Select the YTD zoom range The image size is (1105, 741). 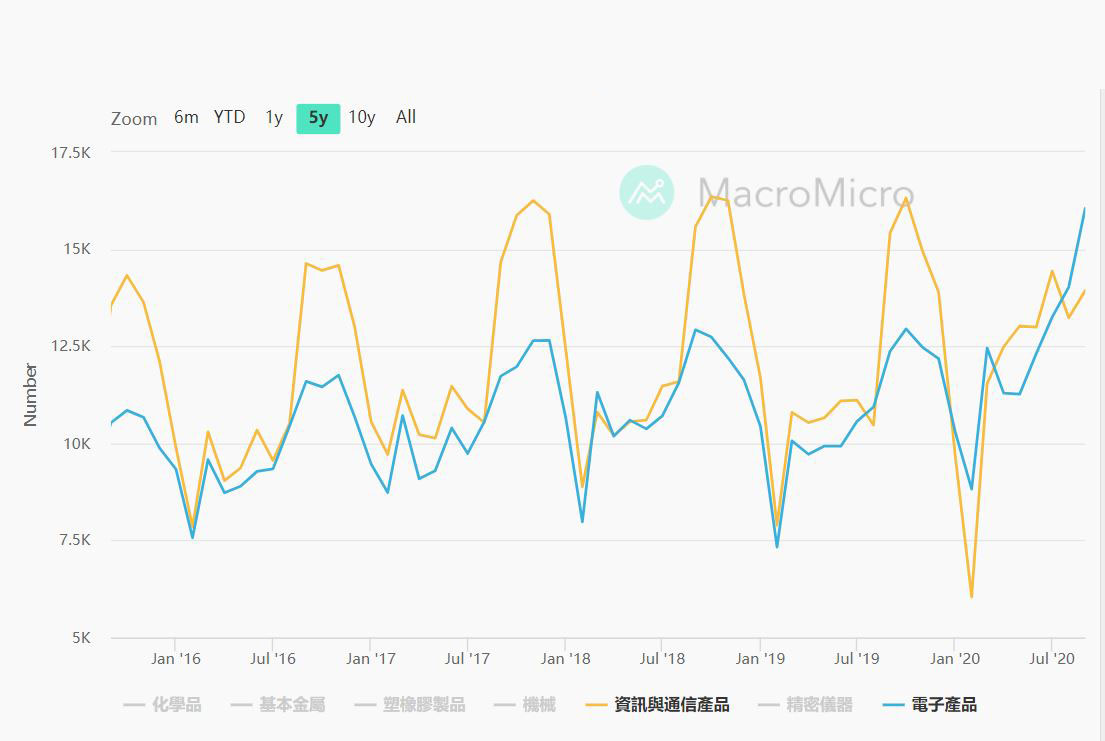click(x=229, y=117)
